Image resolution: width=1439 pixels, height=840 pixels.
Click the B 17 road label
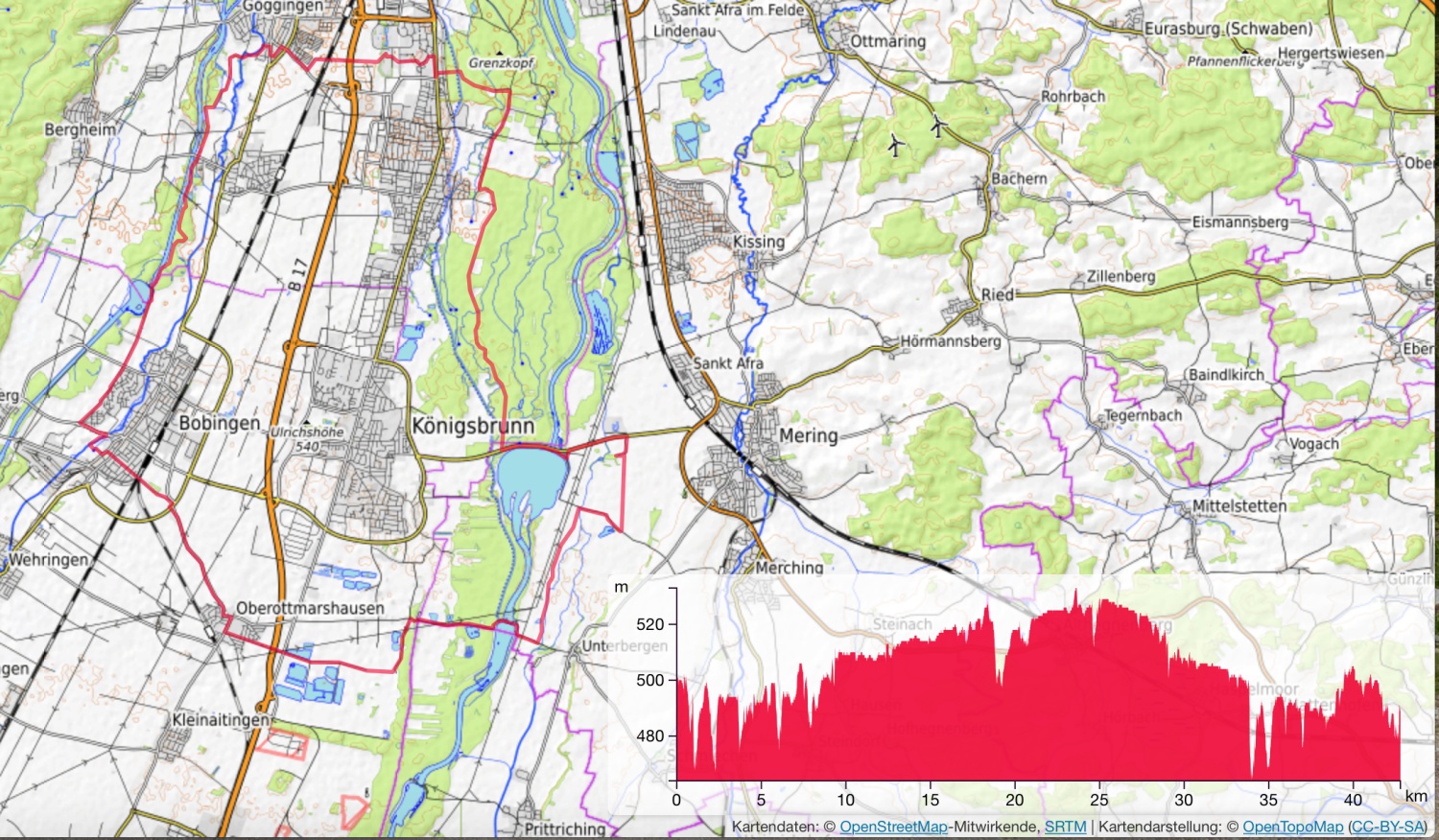297,275
